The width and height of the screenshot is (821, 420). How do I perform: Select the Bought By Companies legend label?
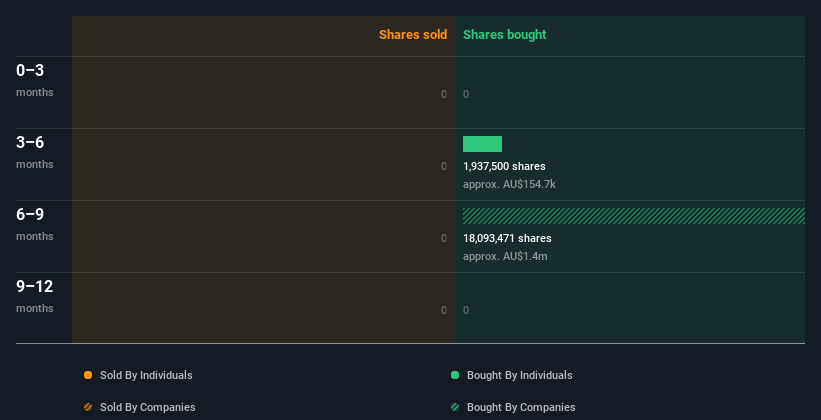pyautogui.click(x=521, y=407)
